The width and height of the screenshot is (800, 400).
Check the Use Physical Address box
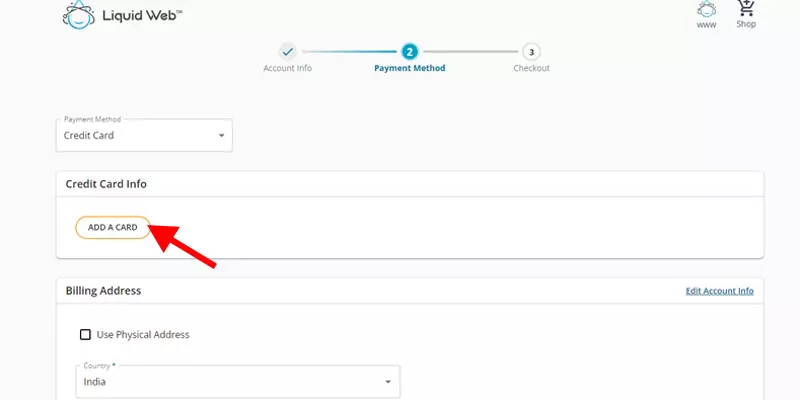click(85, 335)
